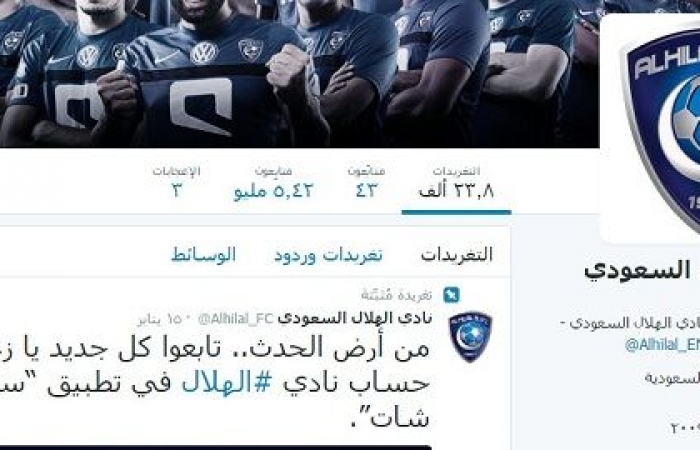Click the pinned tweet pin icon
The width and height of the screenshot is (700, 450).
[x=451, y=295]
